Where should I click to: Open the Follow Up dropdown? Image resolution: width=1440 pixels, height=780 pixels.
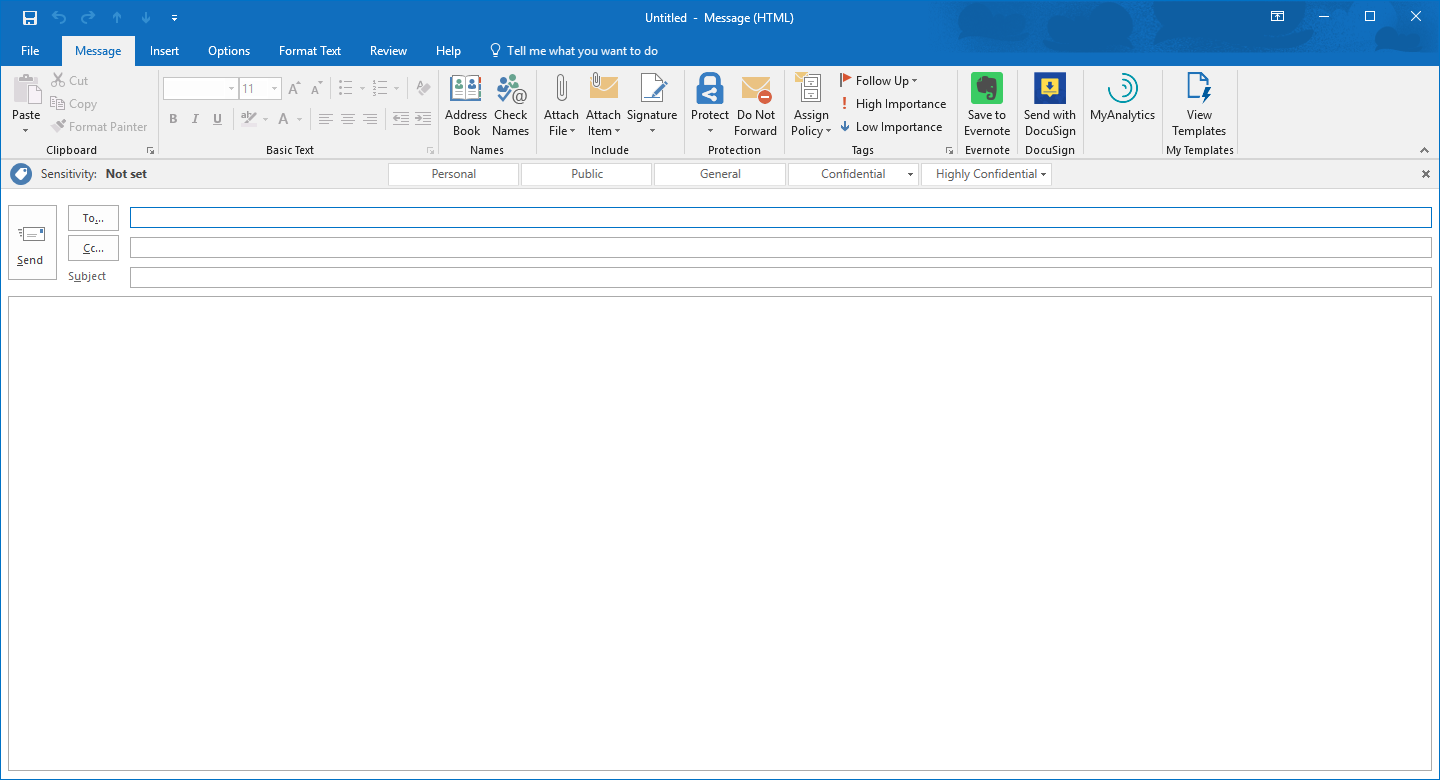click(882, 80)
